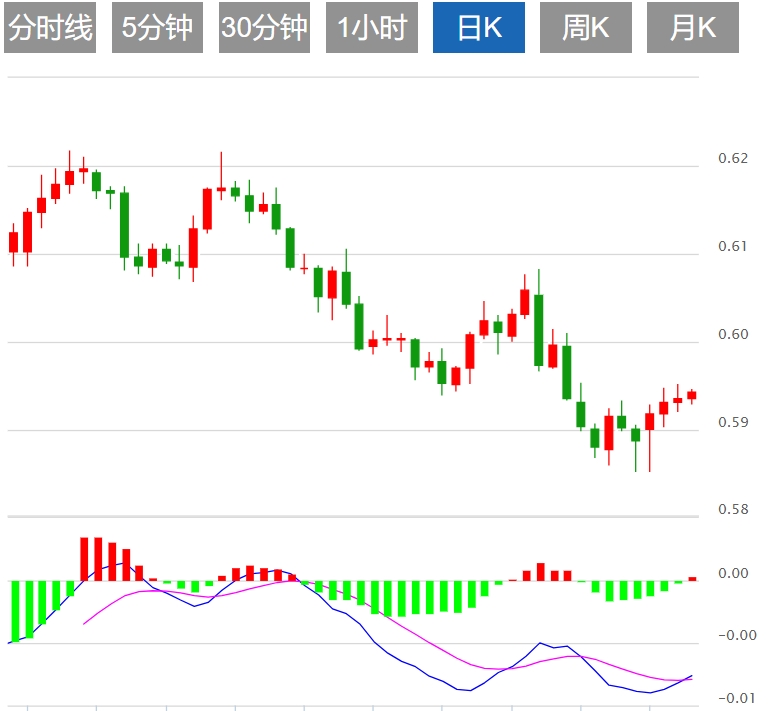Open the 30分钟 interval tab

(x=264, y=28)
